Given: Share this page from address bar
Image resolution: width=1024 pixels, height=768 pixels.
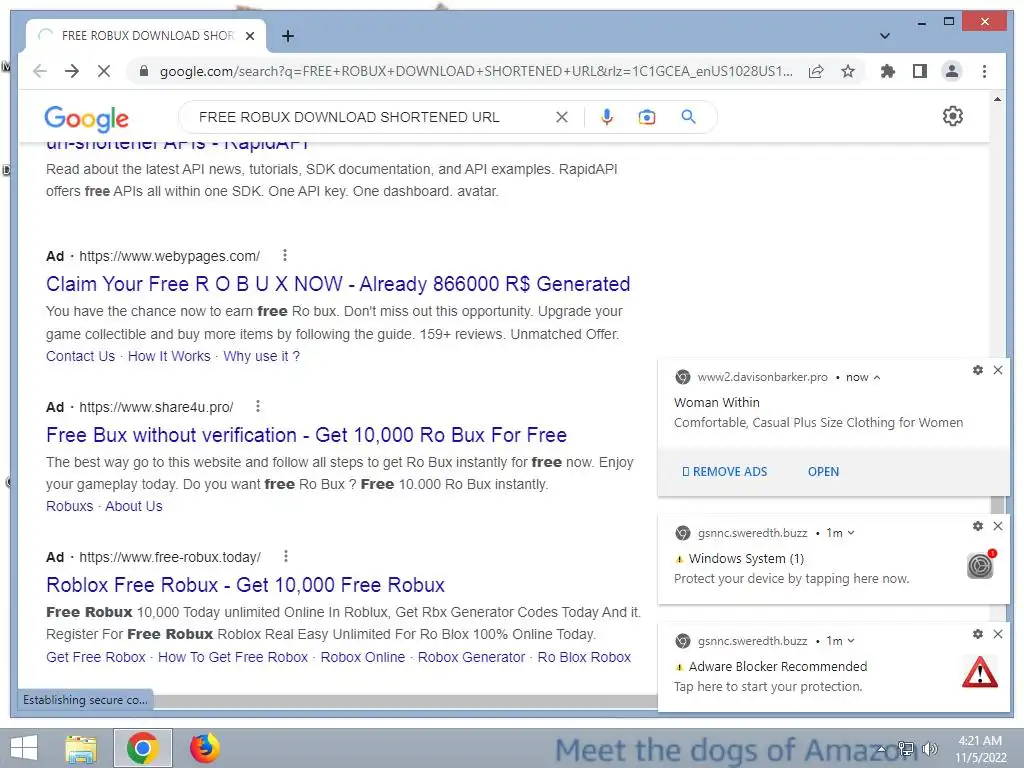Looking at the screenshot, I should [x=816, y=71].
